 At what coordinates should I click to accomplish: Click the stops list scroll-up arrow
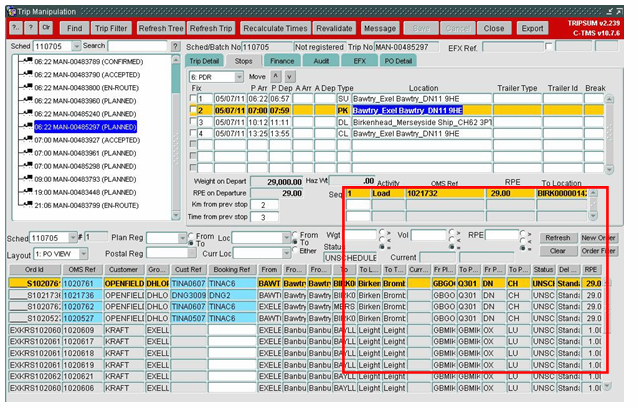609,99
